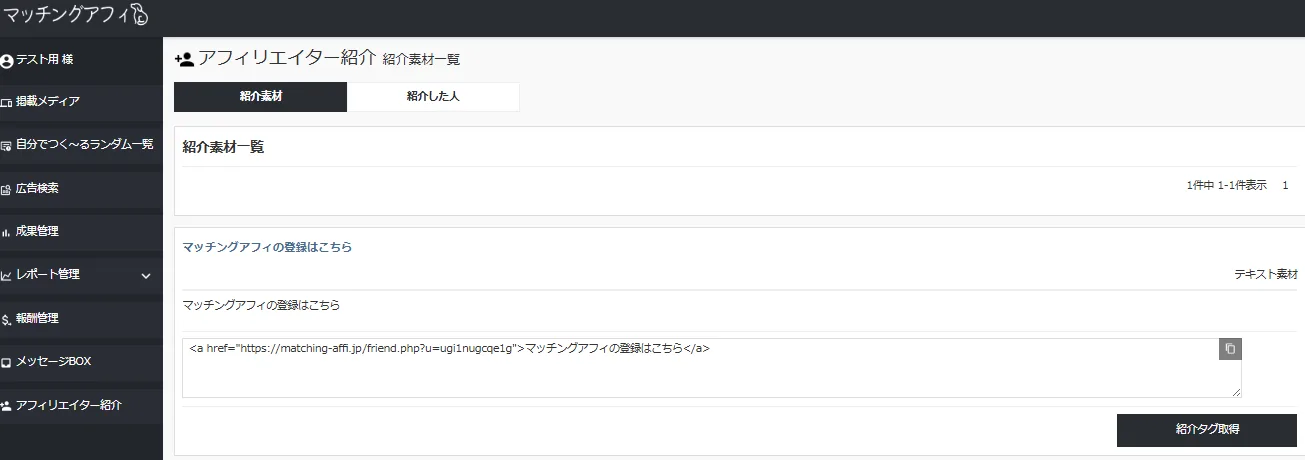Select the 紹介素材 tab
This screenshot has height=460, width=1305.
(x=260, y=97)
